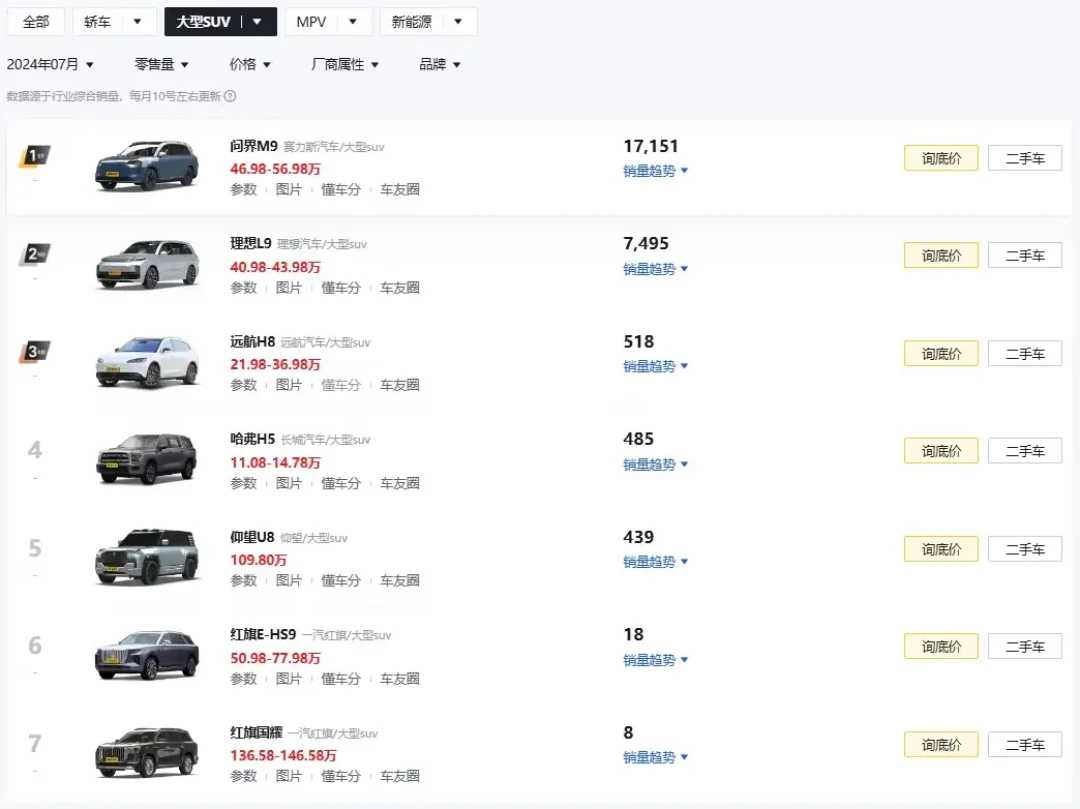Screen dimensions: 1080x809
Task: Open the 价格 filter dropdown
Action: coord(249,65)
